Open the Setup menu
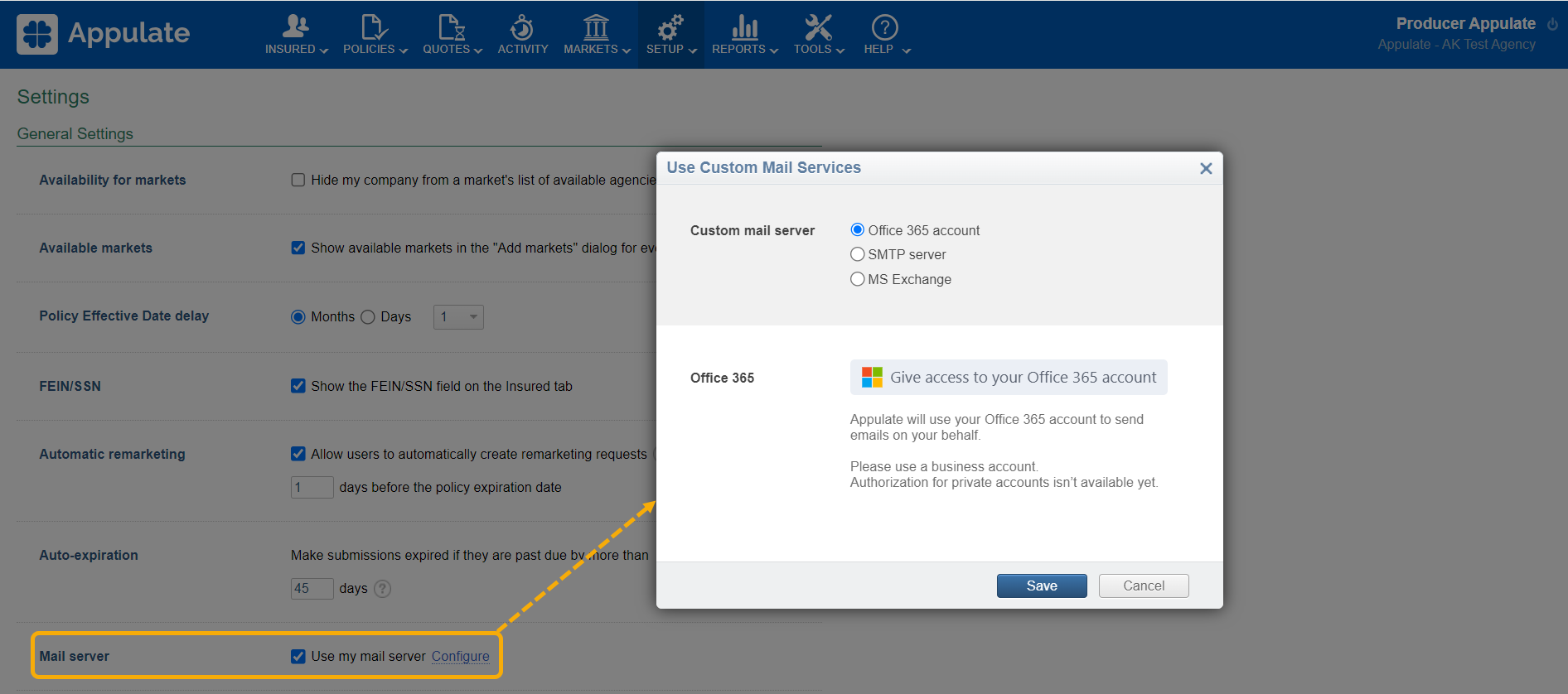This screenshot has width=1568, height=694. pyautogui.click(x=670, y=35)
